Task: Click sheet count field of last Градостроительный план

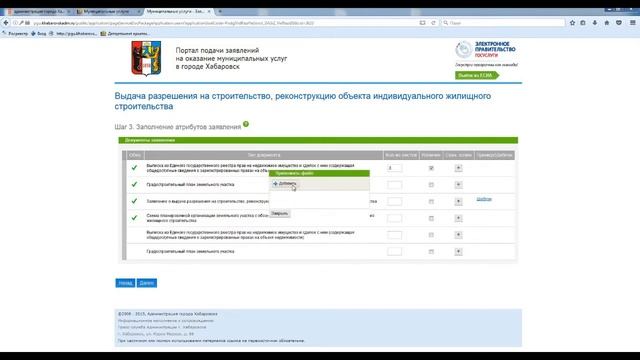Action: [x=394, y=251]
